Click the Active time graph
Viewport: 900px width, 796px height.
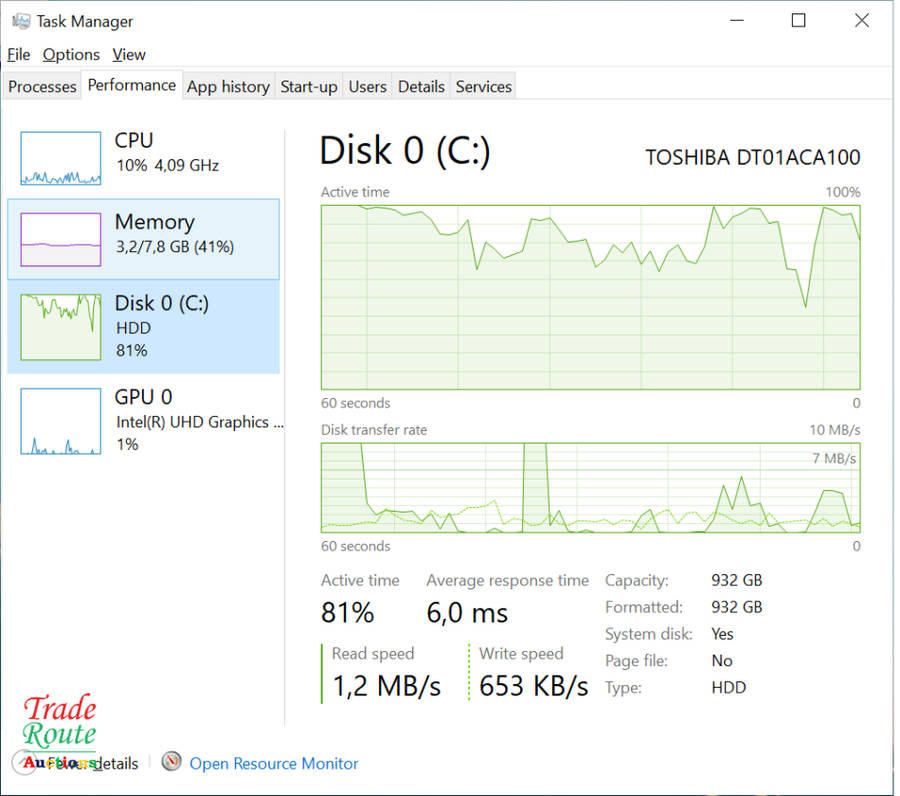590,297
